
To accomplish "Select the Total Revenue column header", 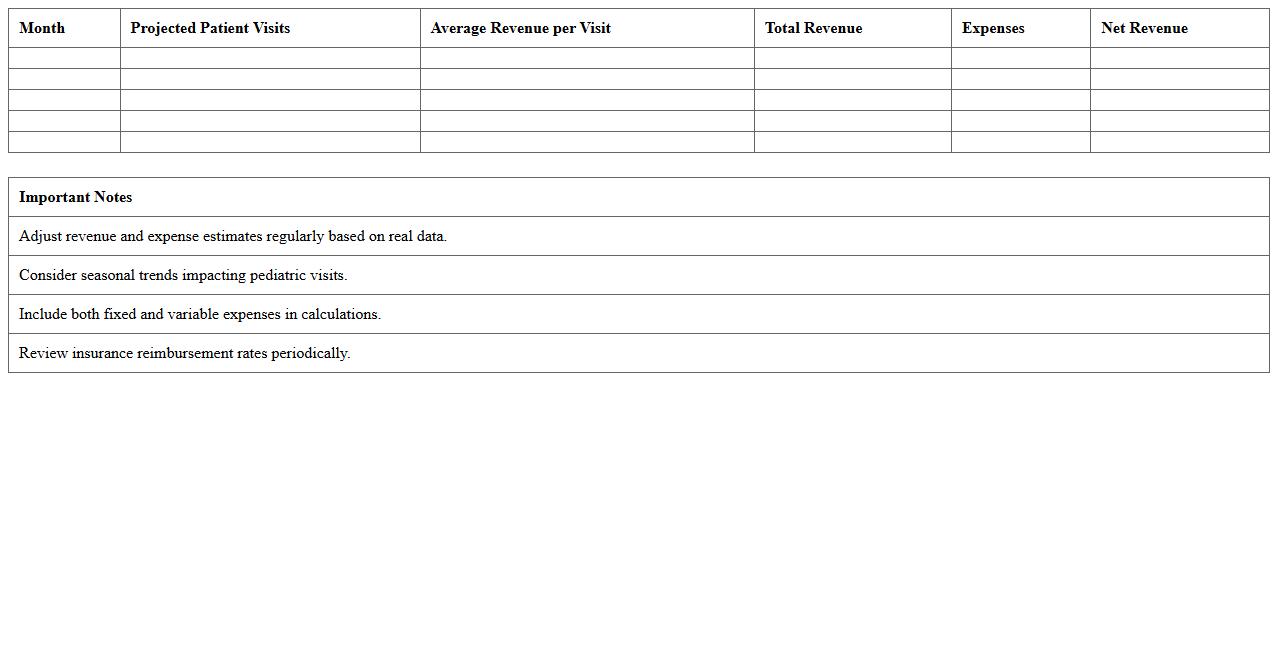I will click(813, 28).
